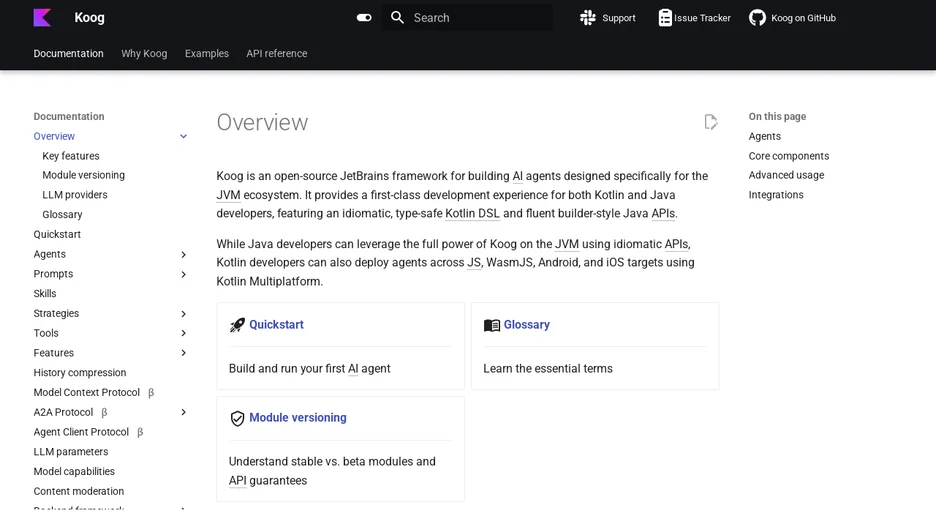
Task: Go to the API reference tab
Action: [x=277, y=53]
